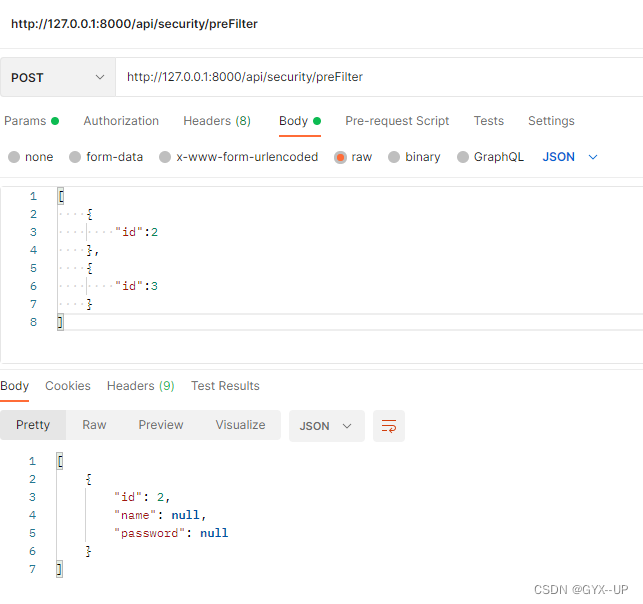Screen dimensions: 643x604
Task: Select the form-data radio button
Action: coord(75,157)
